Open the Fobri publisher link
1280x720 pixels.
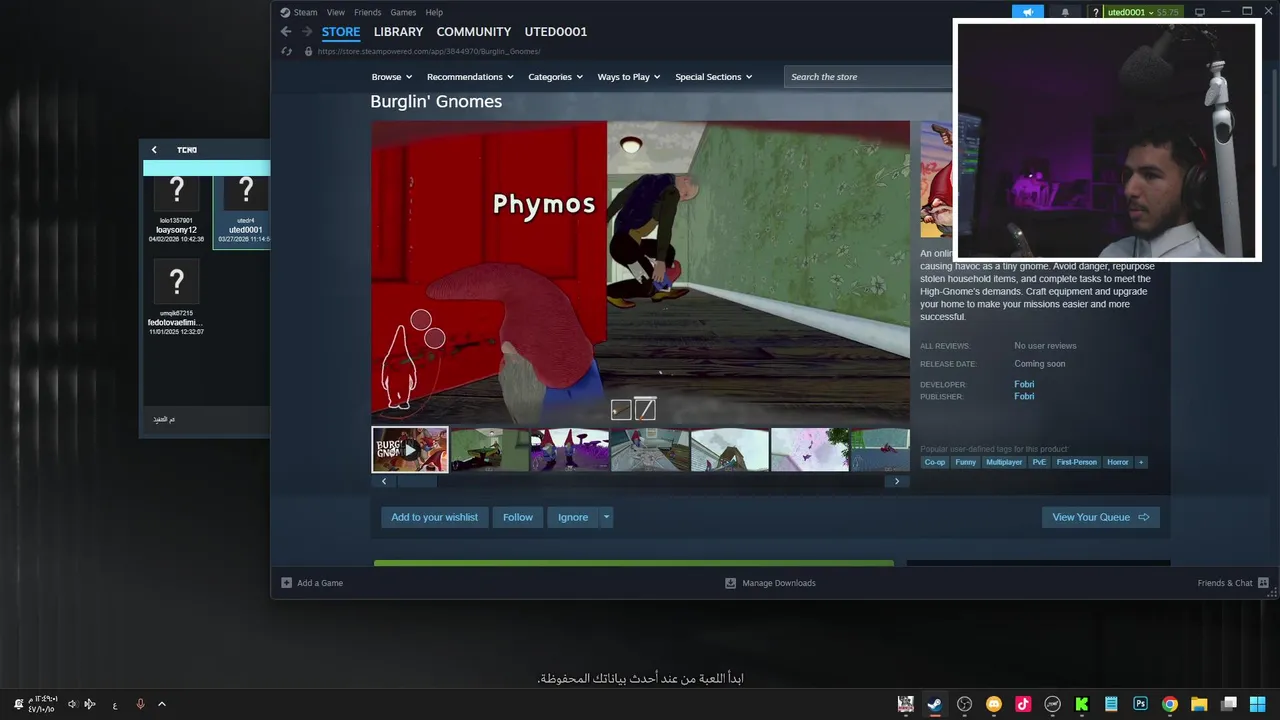(1024, 397)
